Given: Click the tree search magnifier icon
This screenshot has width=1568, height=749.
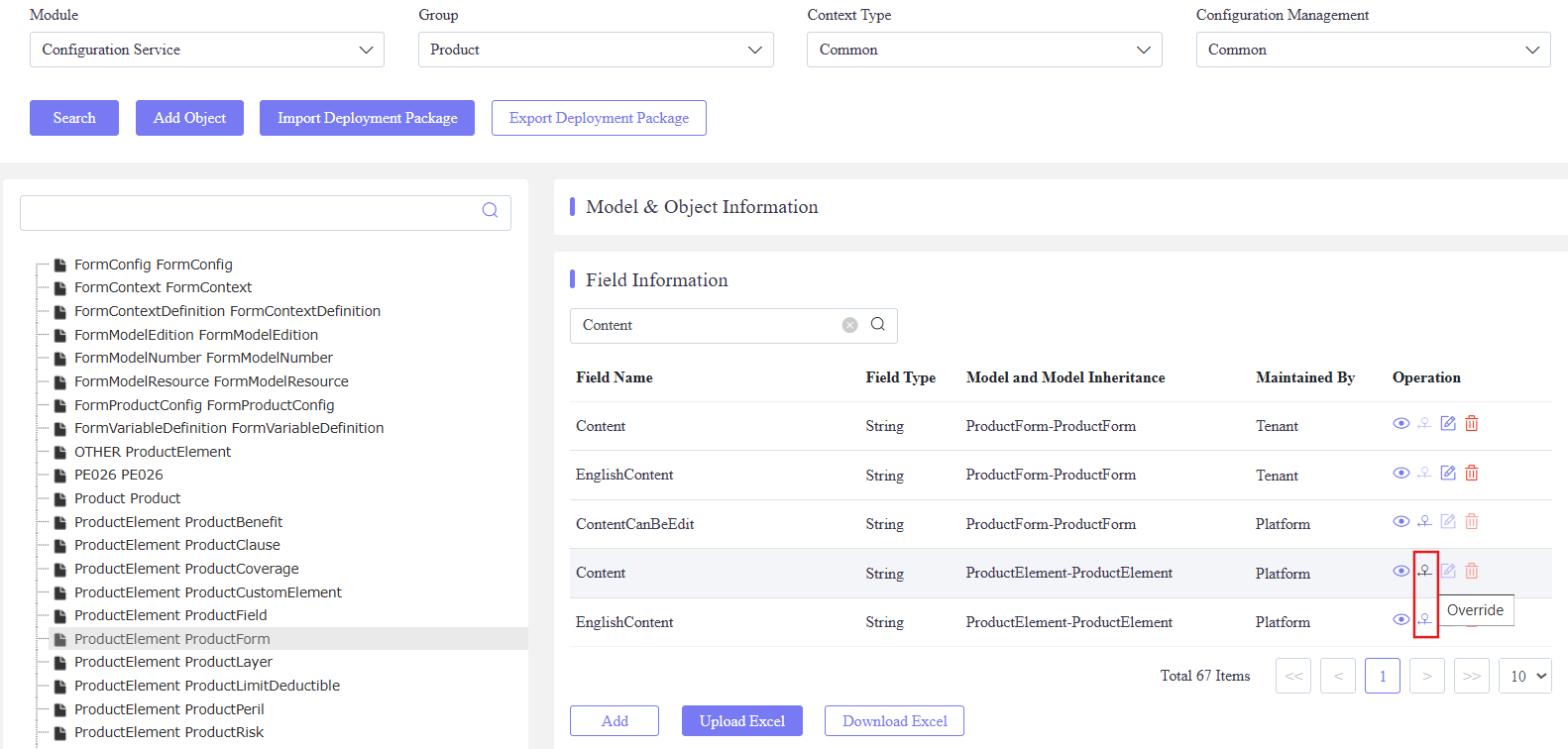Looking at the screenshot, I should [490, 210].
